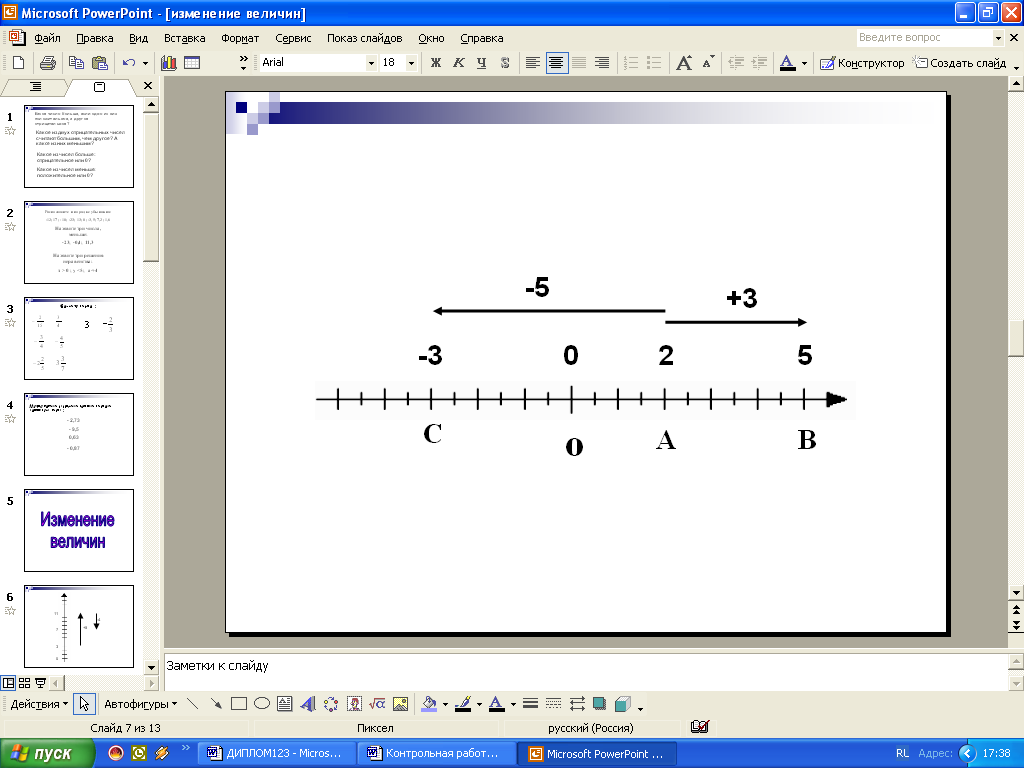Insert a text box
The image size is (1024, 768).
click(x=285, y=703)
